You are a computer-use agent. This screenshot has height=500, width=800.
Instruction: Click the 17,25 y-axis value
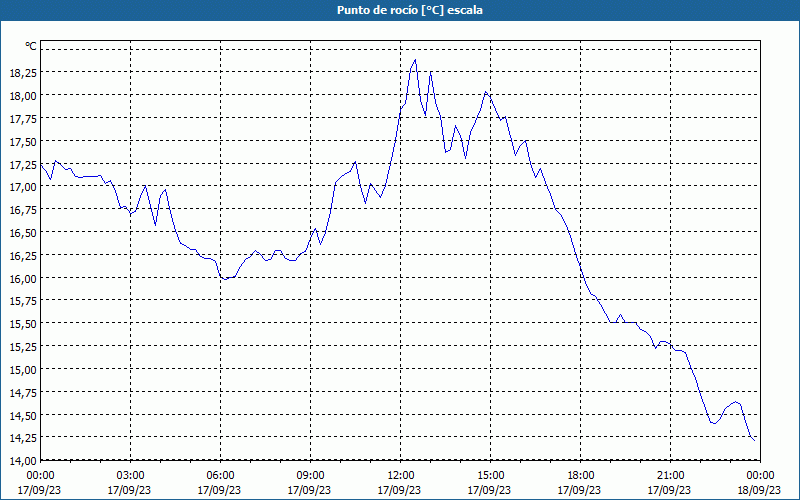(x=23, y=164)
